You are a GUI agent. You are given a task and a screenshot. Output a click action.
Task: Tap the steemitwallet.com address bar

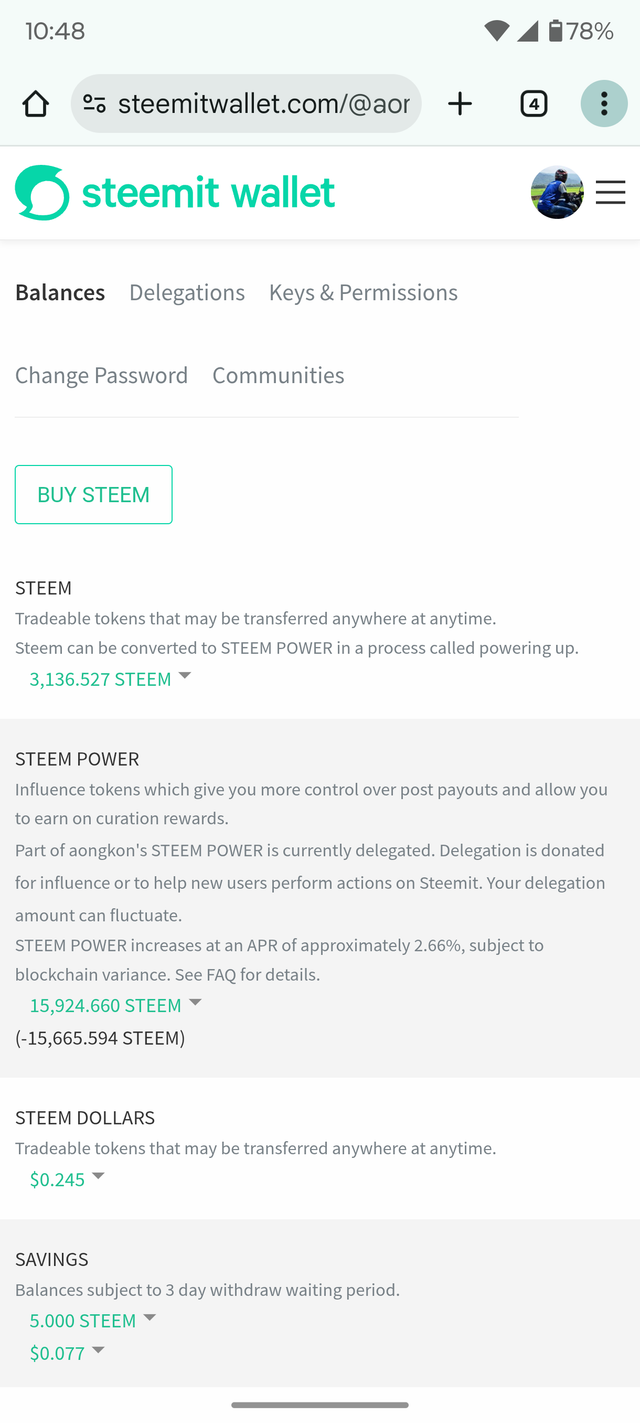[262, 104]
